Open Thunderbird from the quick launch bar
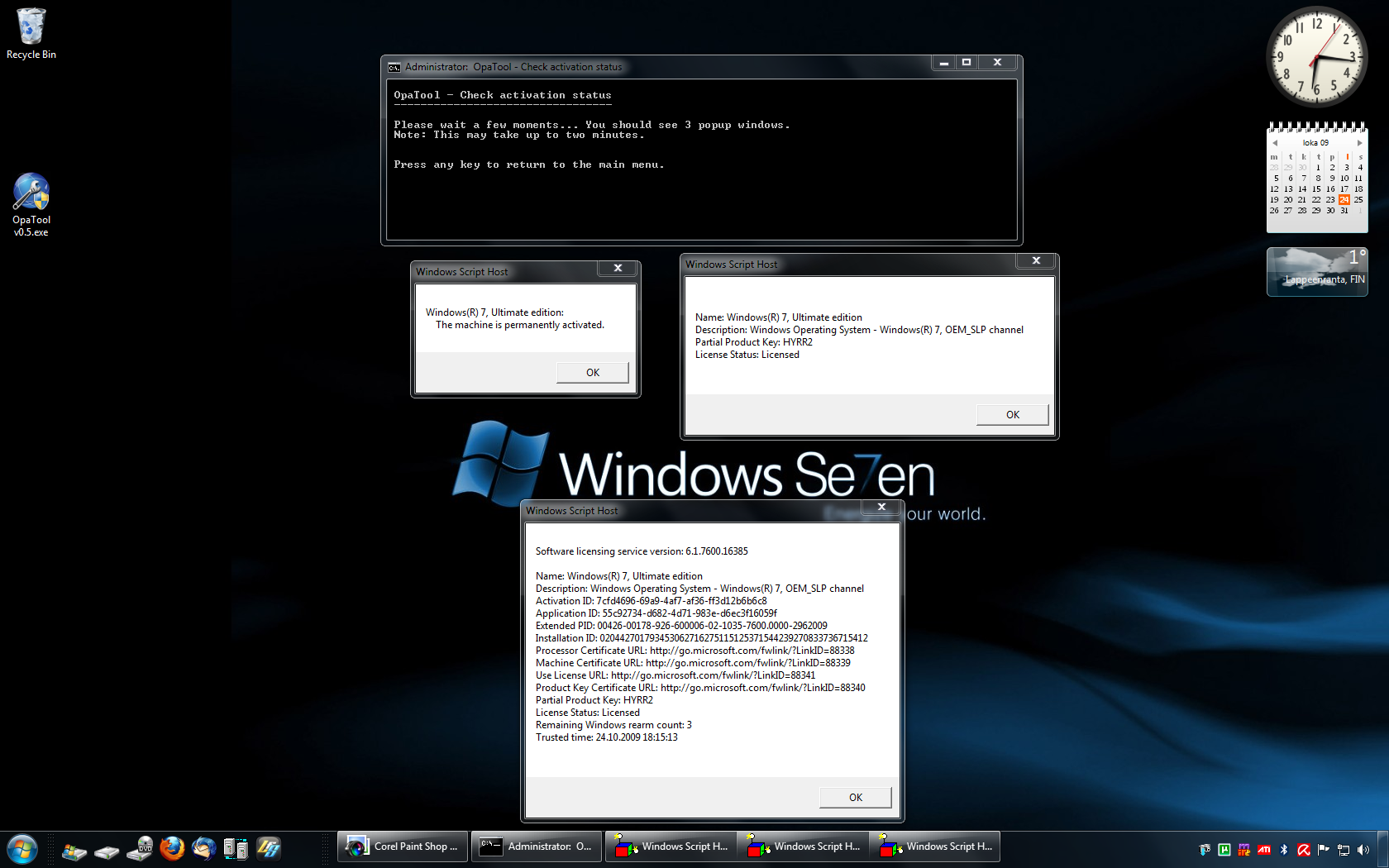The width and height of the screenshot is (1389, 868). pos(203,848)
